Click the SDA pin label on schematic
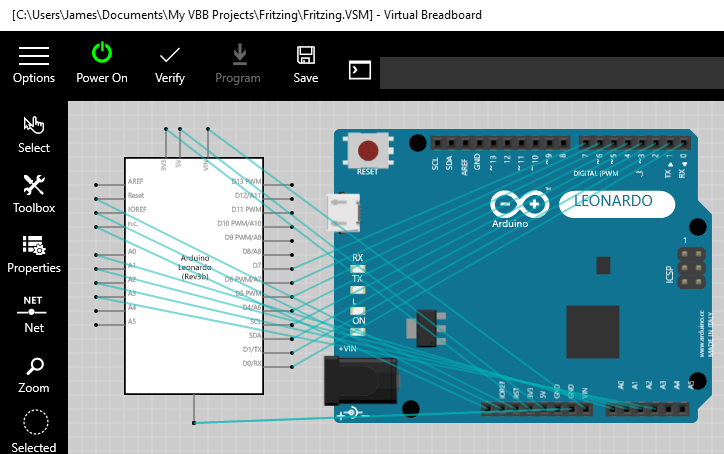This screenshot has width=724, height=454. tap(255, 335)
